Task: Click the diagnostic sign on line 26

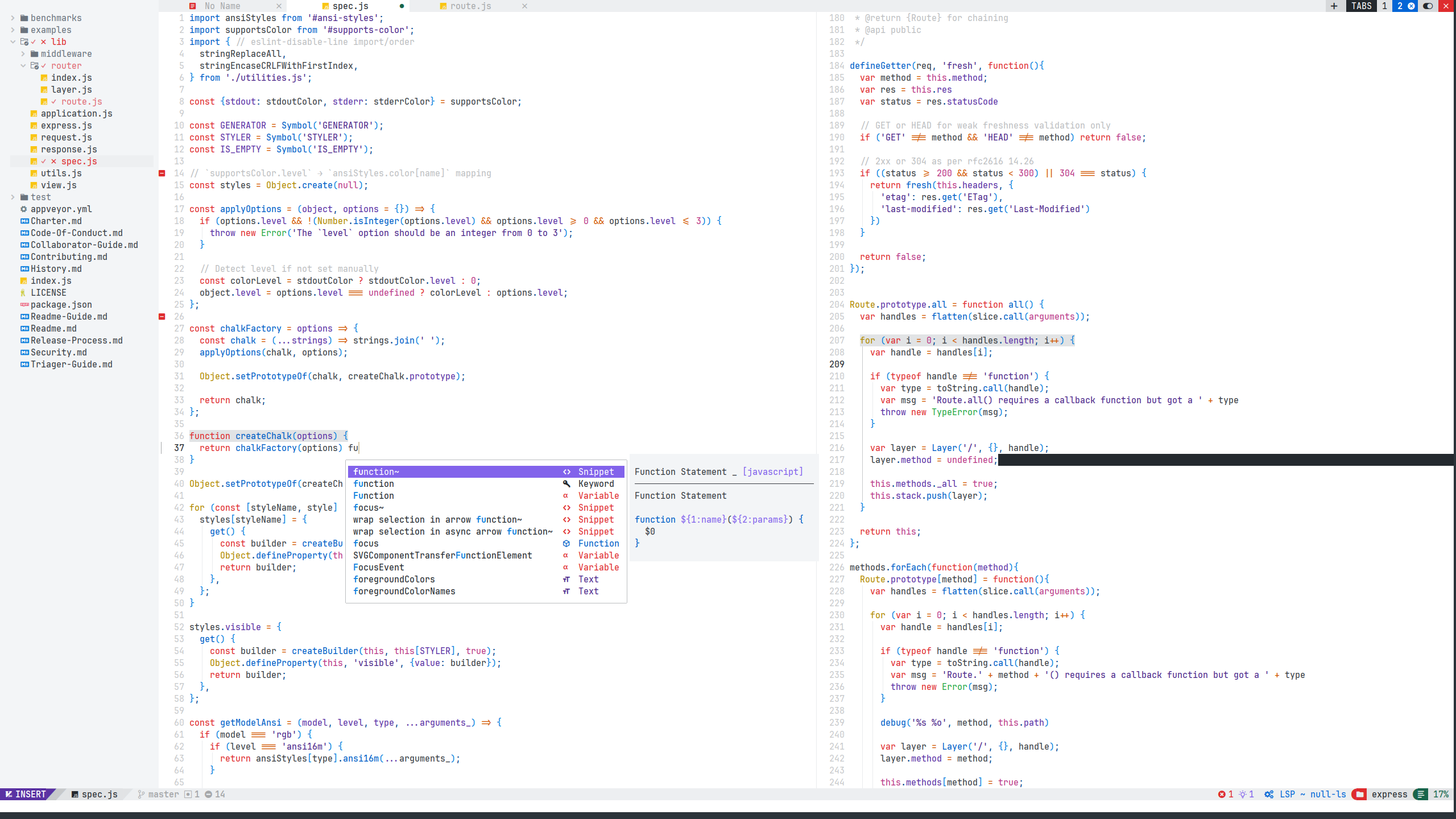Action: [x=162, y=317]
